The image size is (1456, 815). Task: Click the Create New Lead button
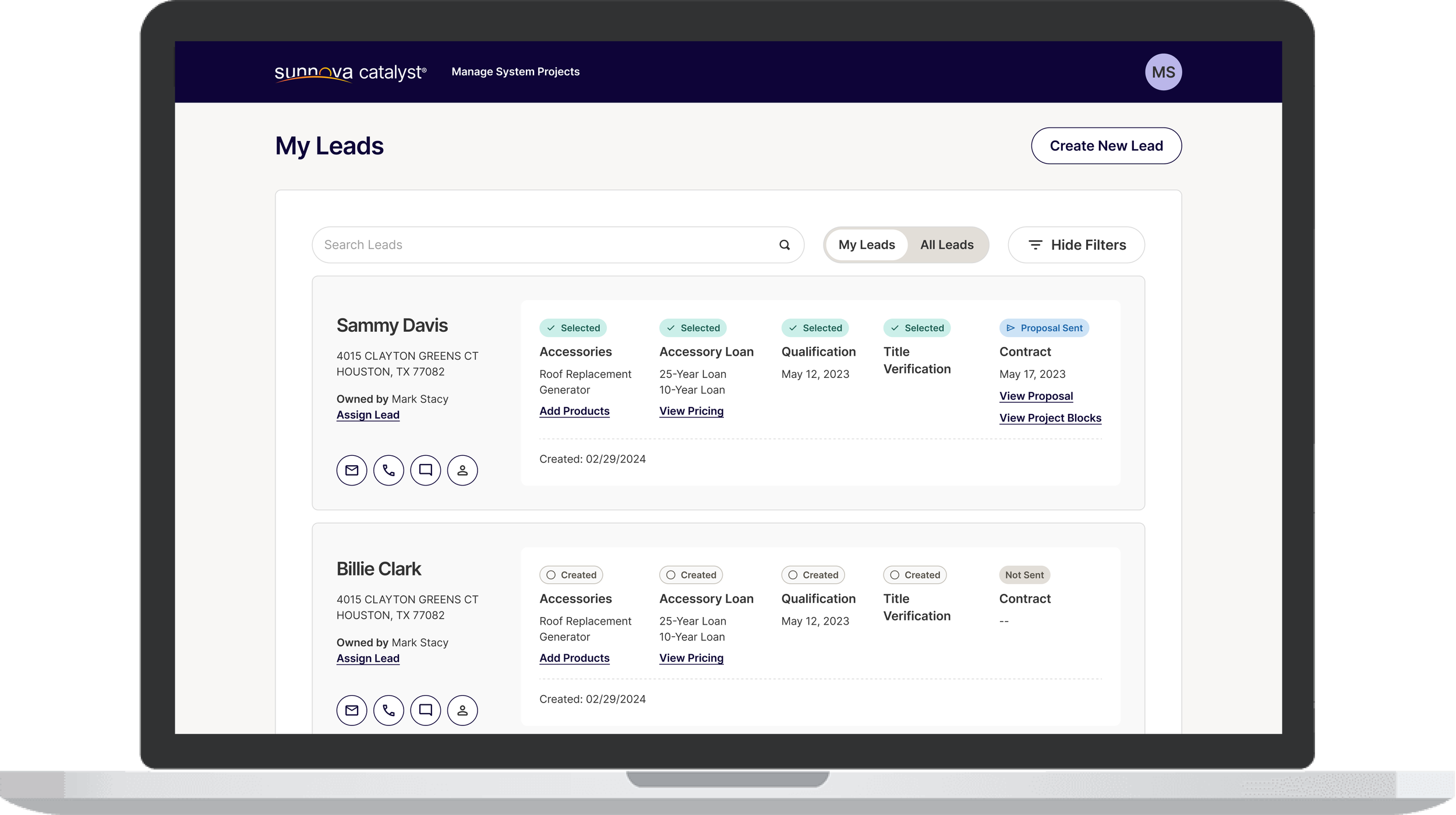(x=1106, y=146)
